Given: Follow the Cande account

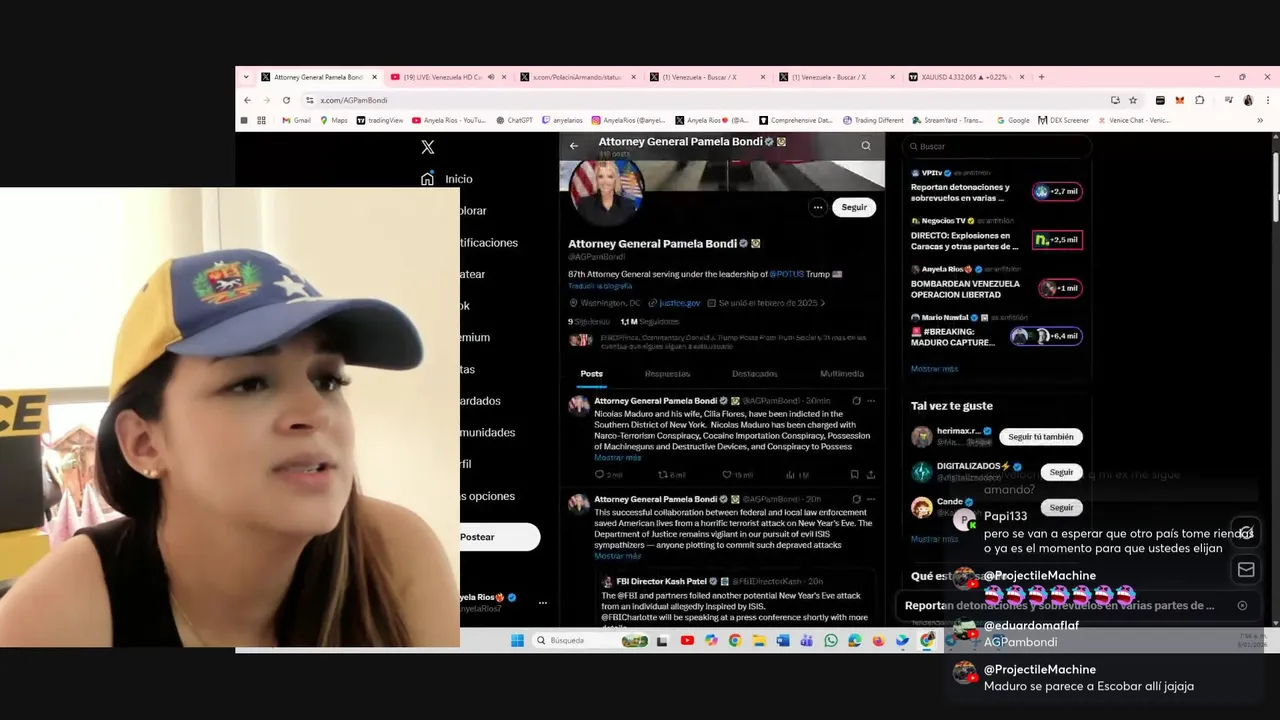Looking at the screenshot, I should pos(1061,507).
